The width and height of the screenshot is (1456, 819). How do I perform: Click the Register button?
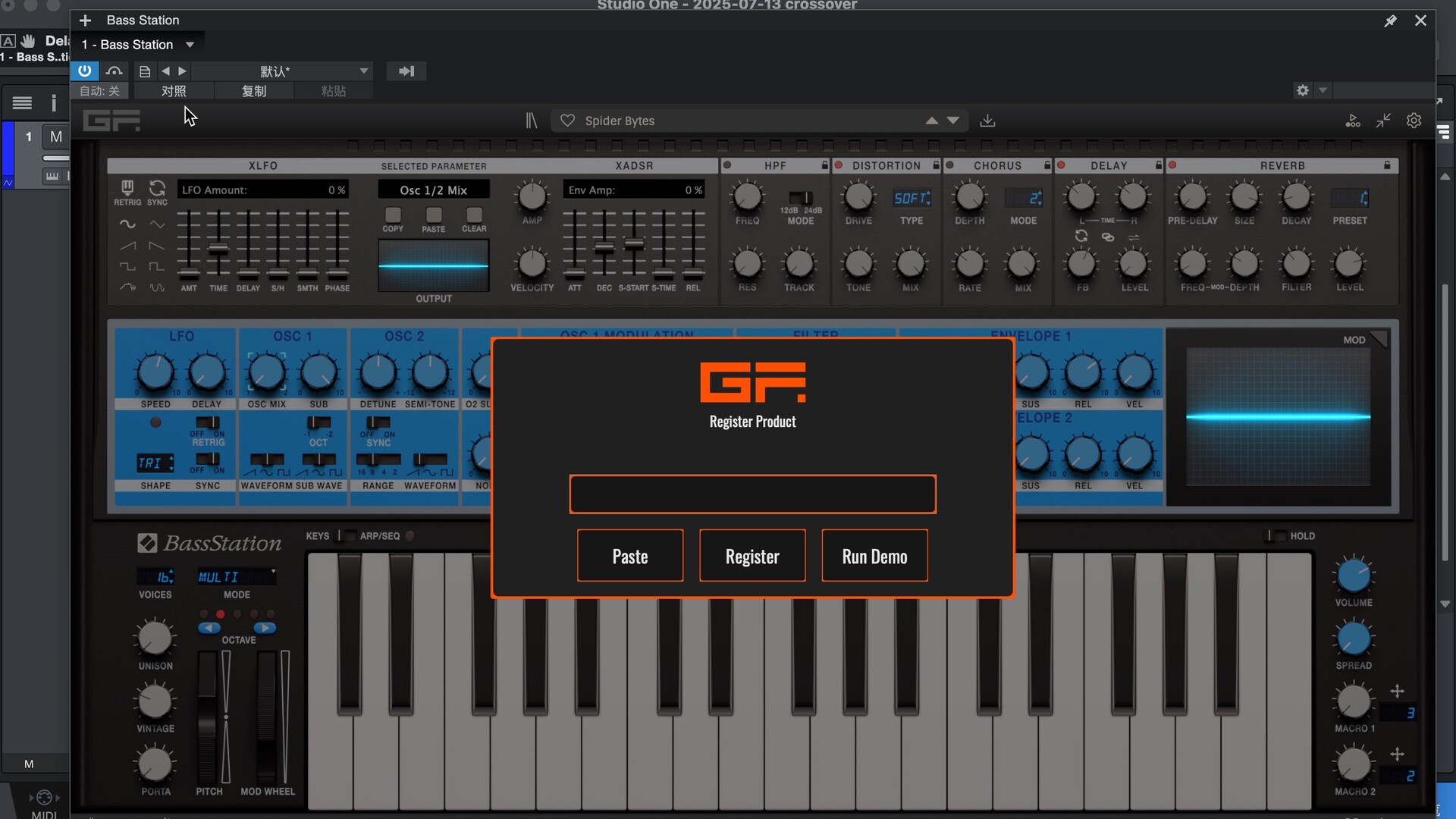click(x=752, y=556)
